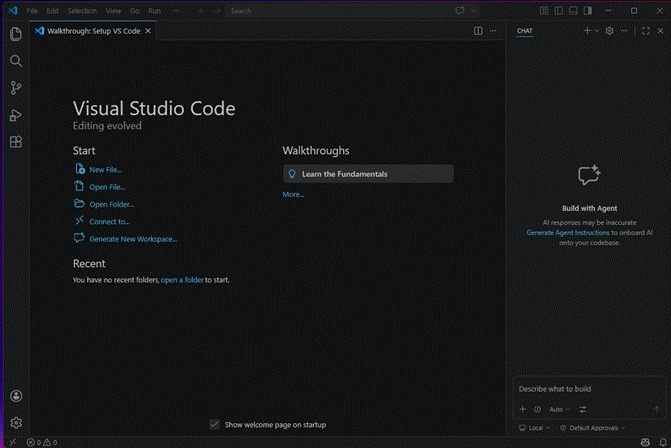Click the Copilot status bar icon

tap(645, 442)
